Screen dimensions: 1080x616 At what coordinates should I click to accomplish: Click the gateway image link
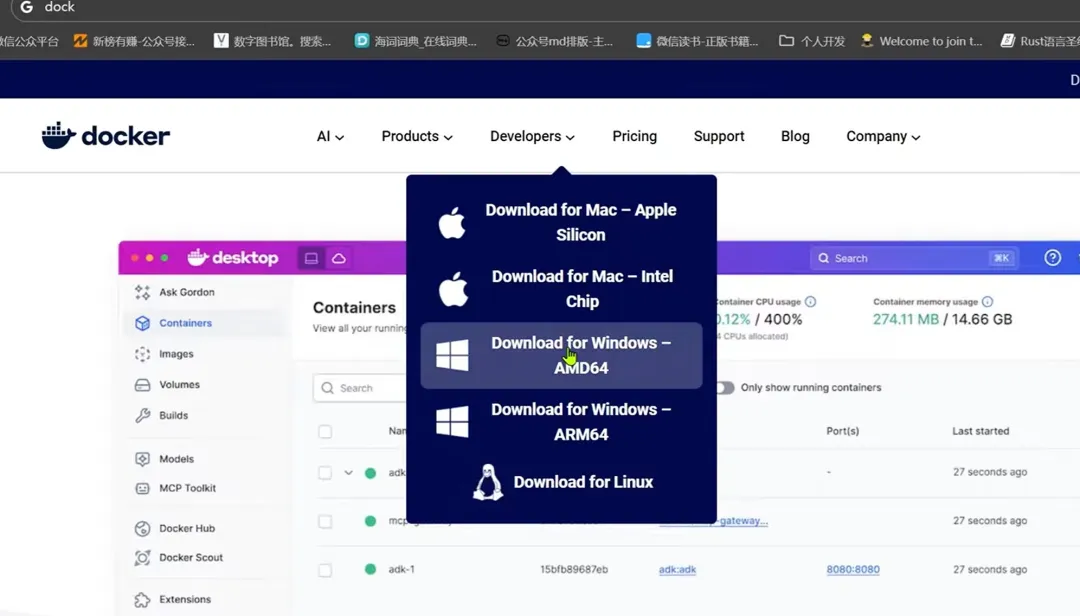point(741,521)
